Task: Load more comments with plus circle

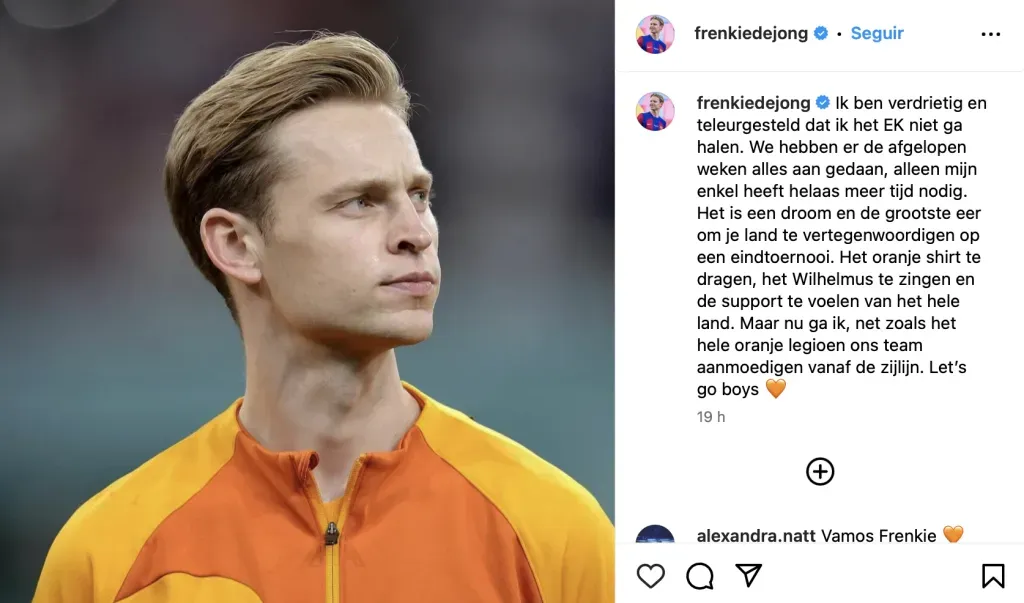Action: [x=820, y=472]
